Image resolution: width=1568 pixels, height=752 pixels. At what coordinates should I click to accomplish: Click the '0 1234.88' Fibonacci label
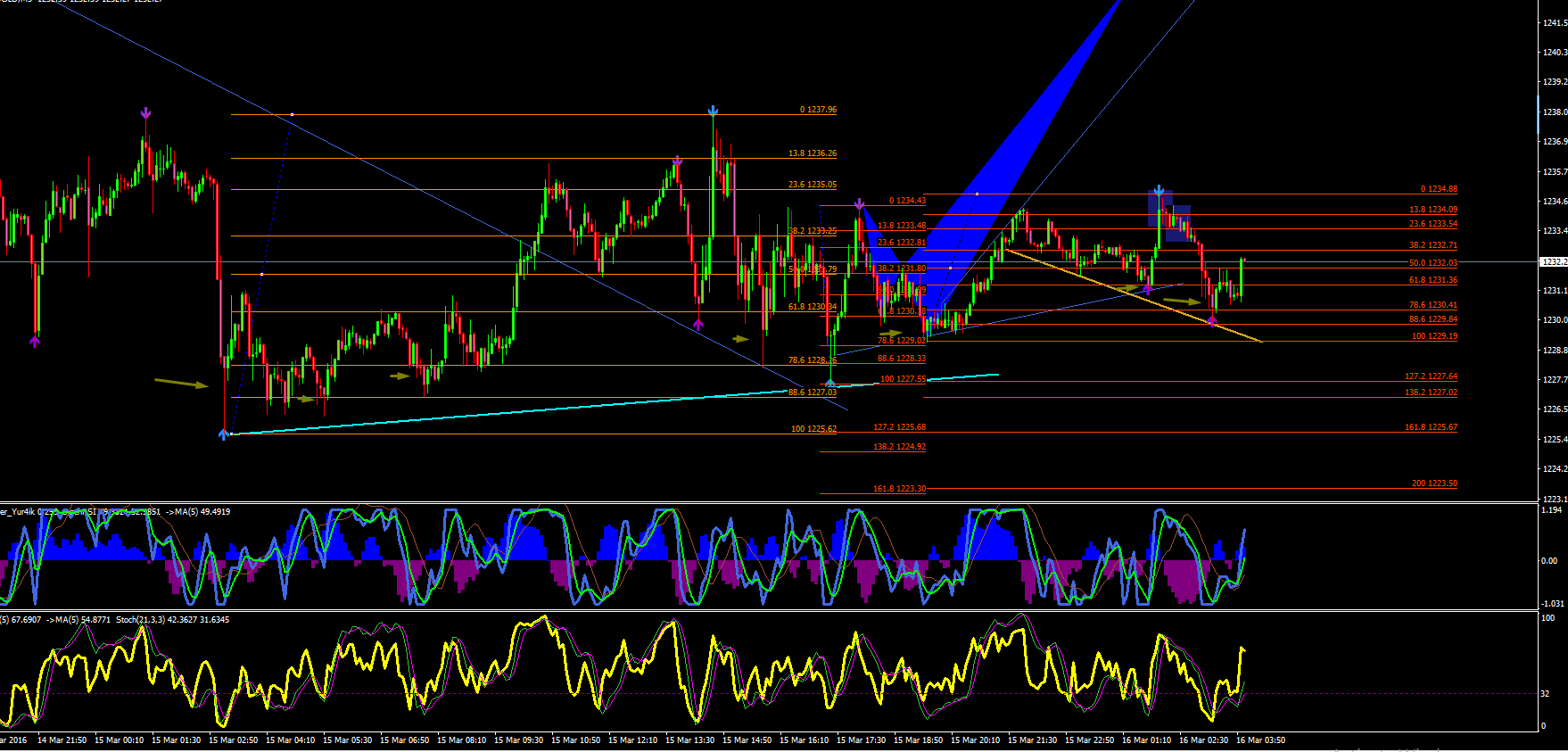tap(1439, 189)
